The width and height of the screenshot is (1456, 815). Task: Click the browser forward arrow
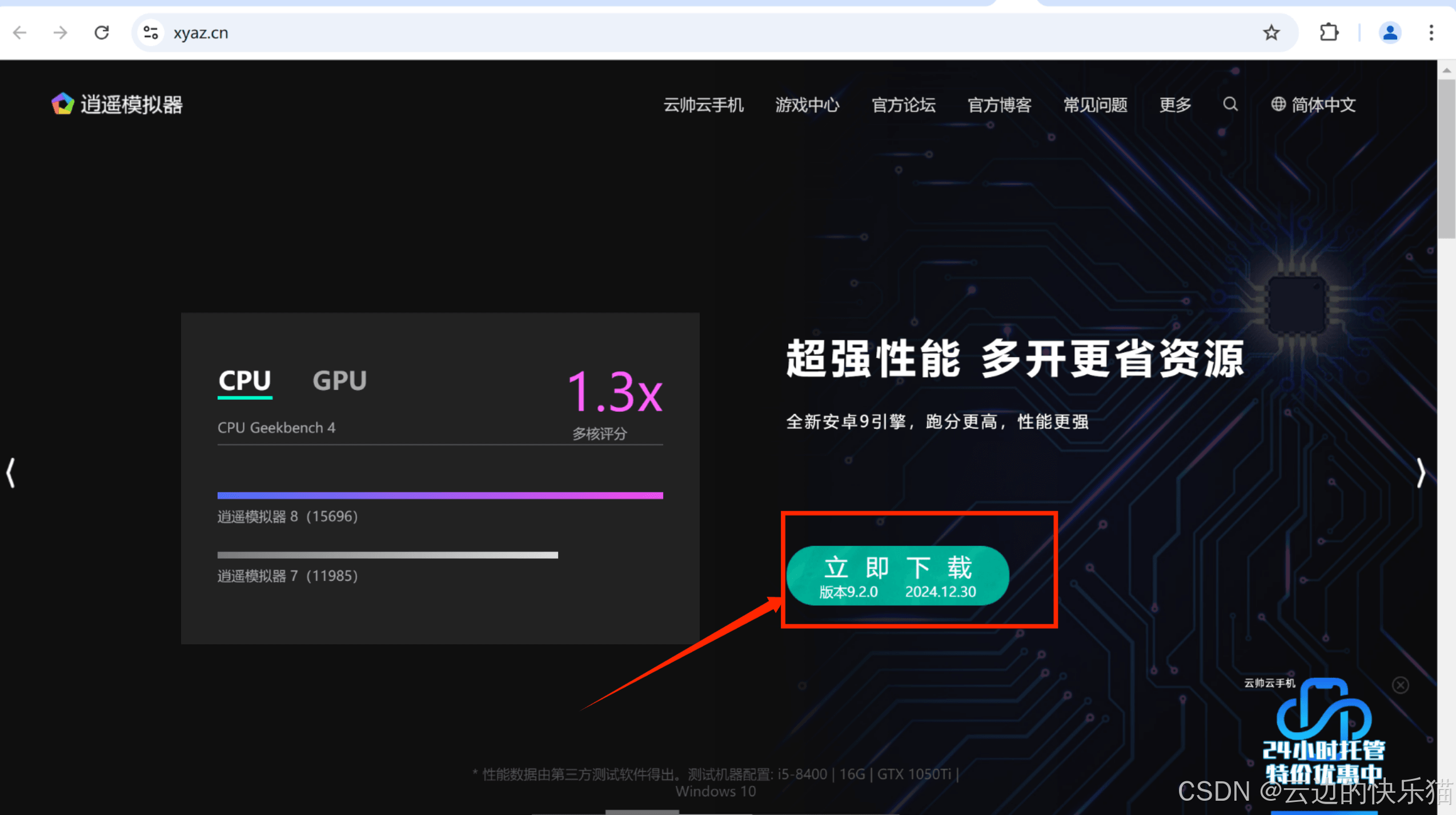60,33
